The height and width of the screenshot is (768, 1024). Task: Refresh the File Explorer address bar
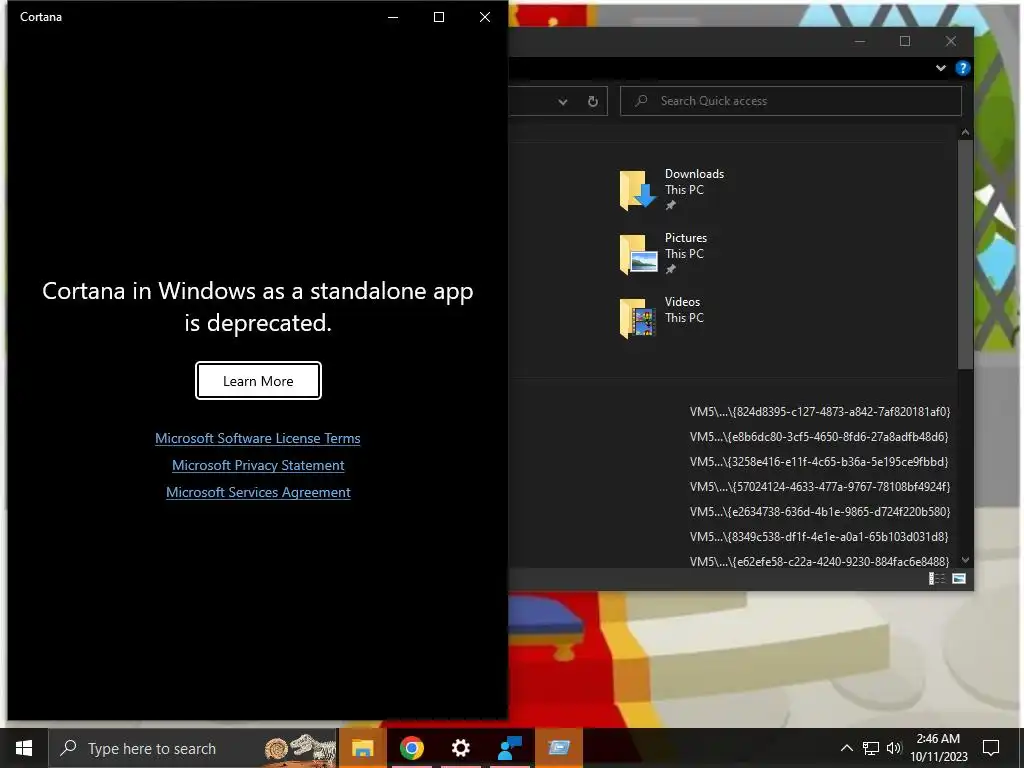592,101
